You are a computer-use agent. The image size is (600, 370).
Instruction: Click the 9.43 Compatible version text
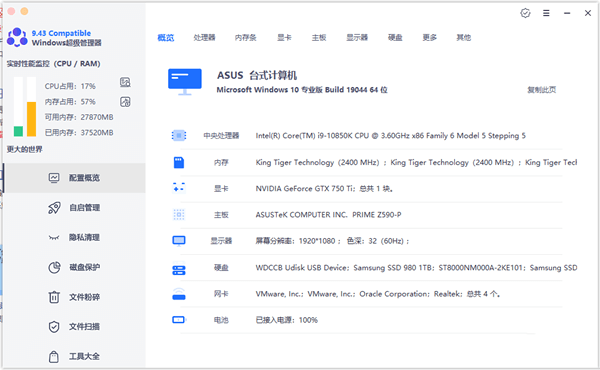point(61,33)
